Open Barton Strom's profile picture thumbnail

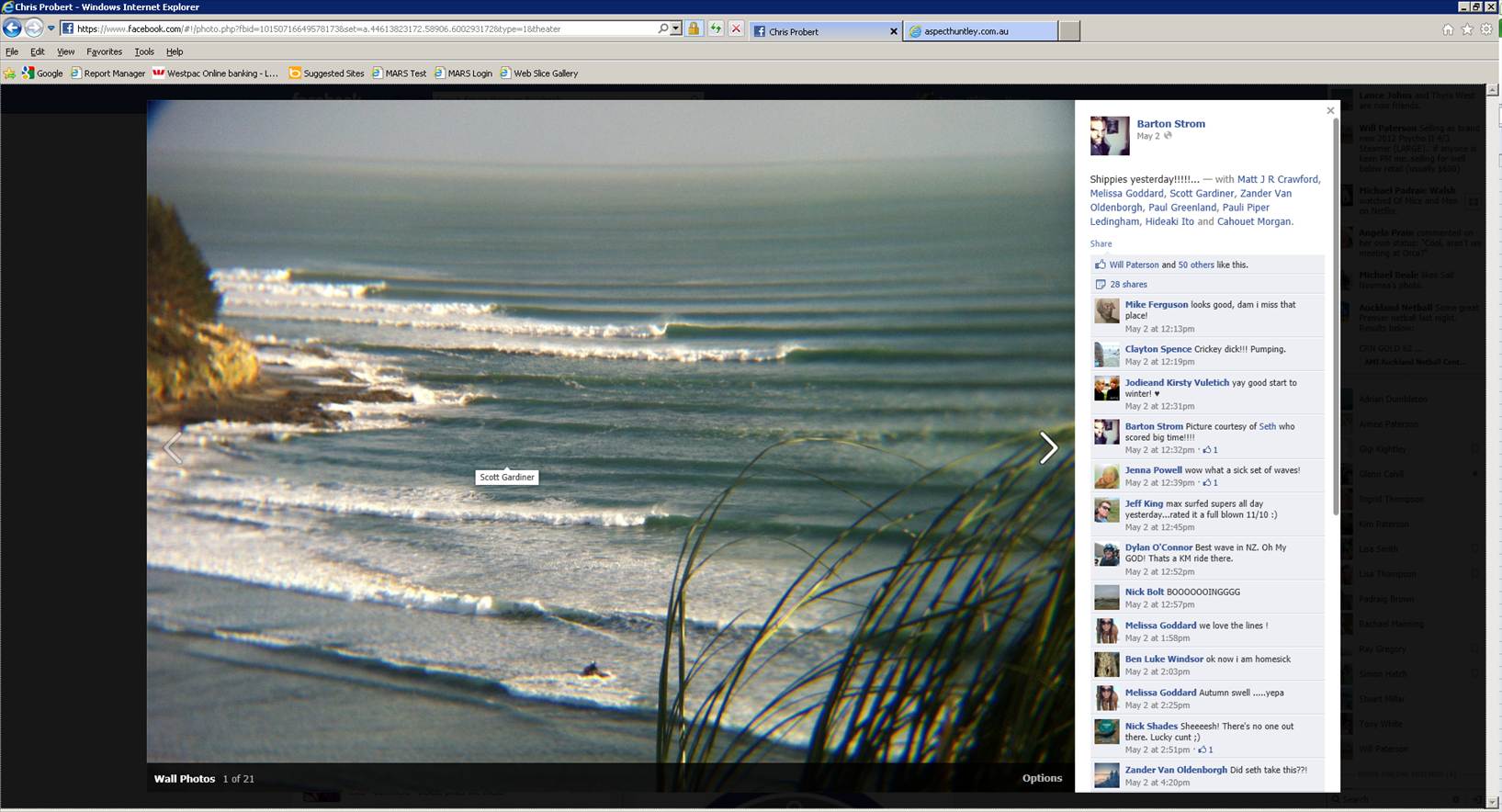pyautogui.click(x=1110, y=136)
